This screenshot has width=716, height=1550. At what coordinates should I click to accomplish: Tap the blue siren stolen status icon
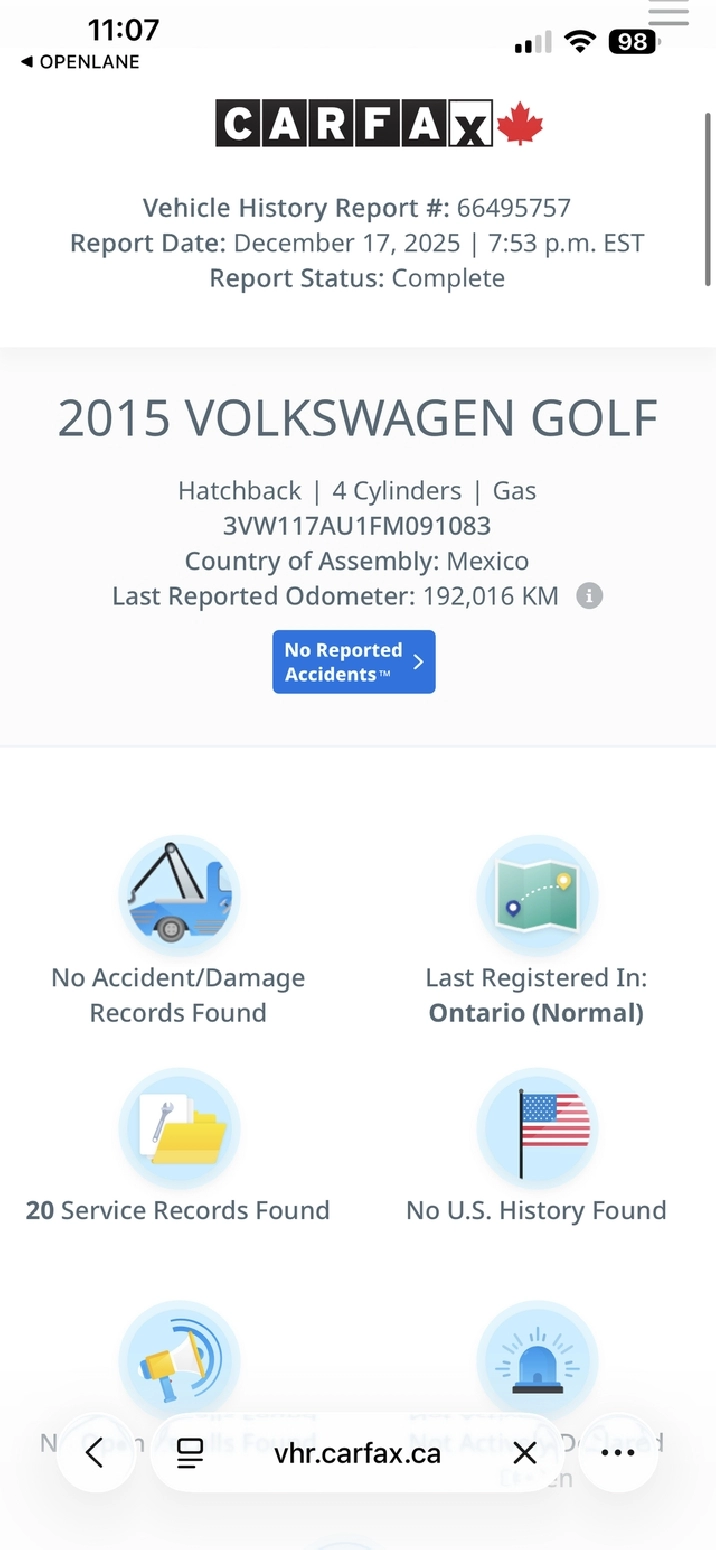[537, 1360]
